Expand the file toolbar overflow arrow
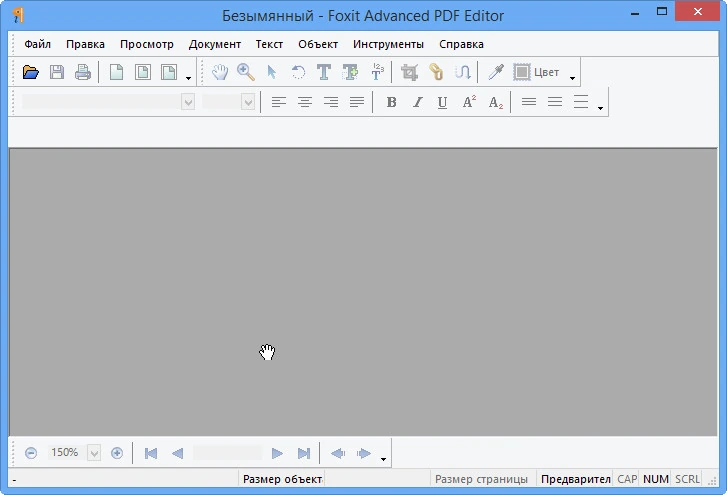727x495 pixels. click(x=188, y=78)
